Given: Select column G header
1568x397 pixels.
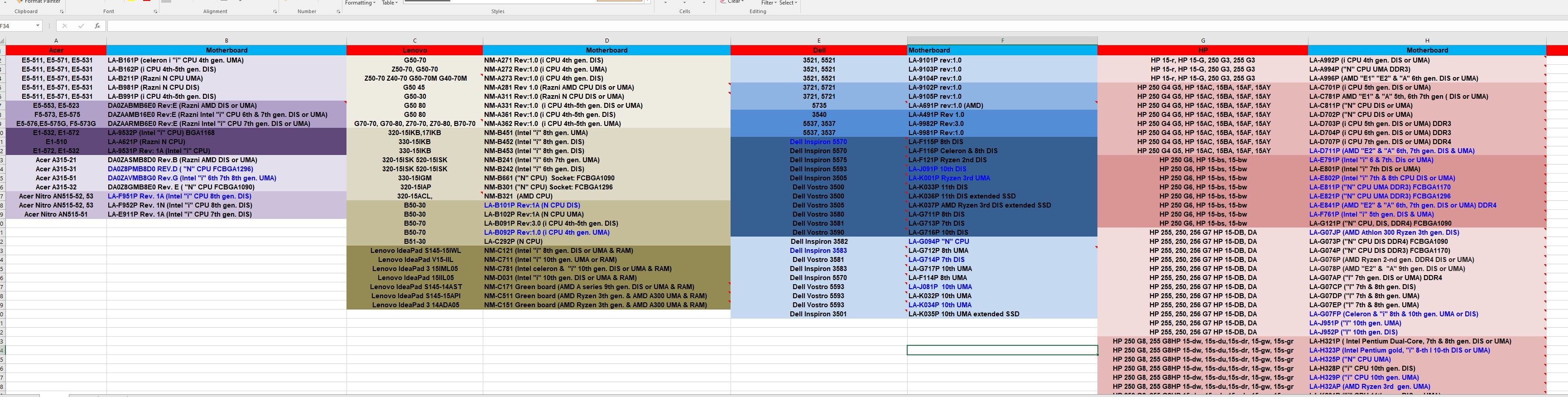Looking at the screenshot, I should pos(1202,41).
